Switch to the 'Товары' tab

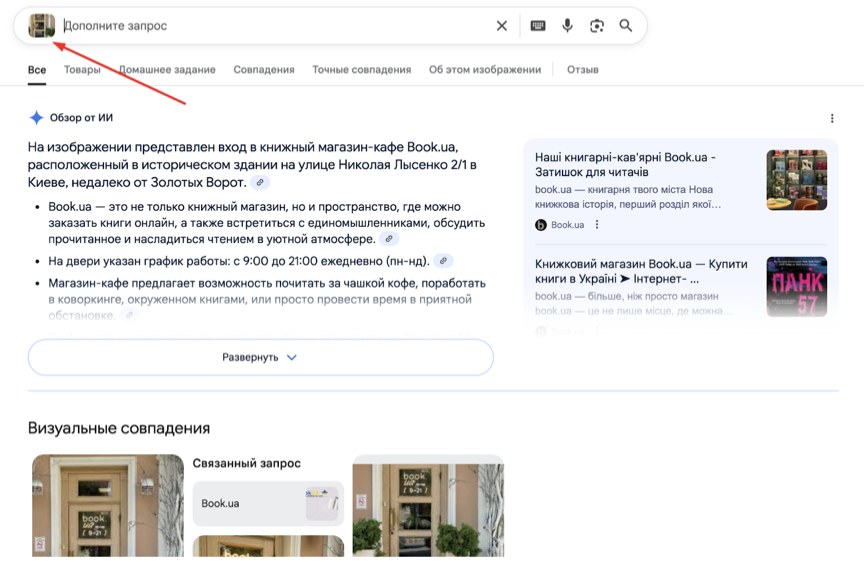coord(82,70)
